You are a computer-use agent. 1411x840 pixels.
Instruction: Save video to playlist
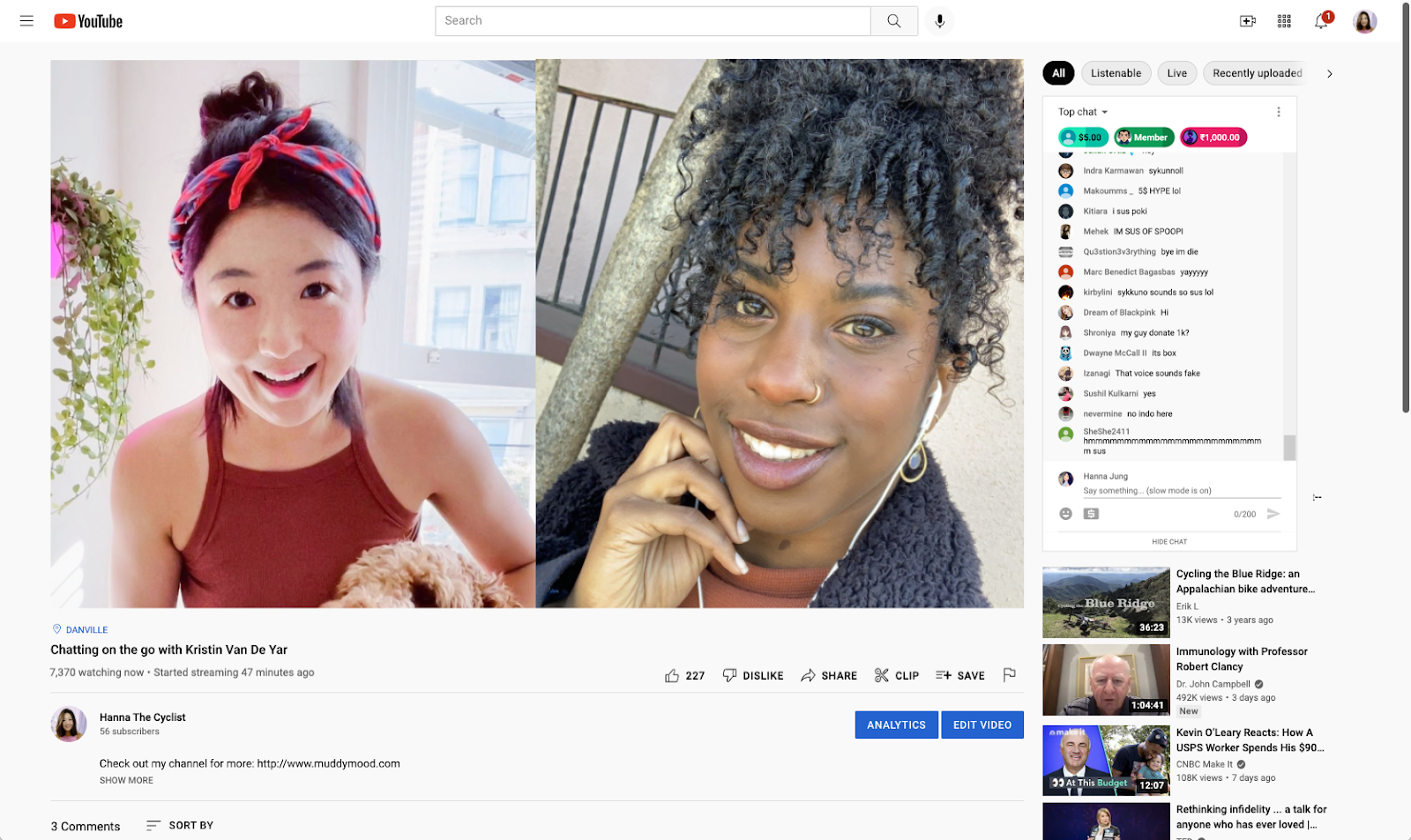pyautogui.click(x=960, y=675)
